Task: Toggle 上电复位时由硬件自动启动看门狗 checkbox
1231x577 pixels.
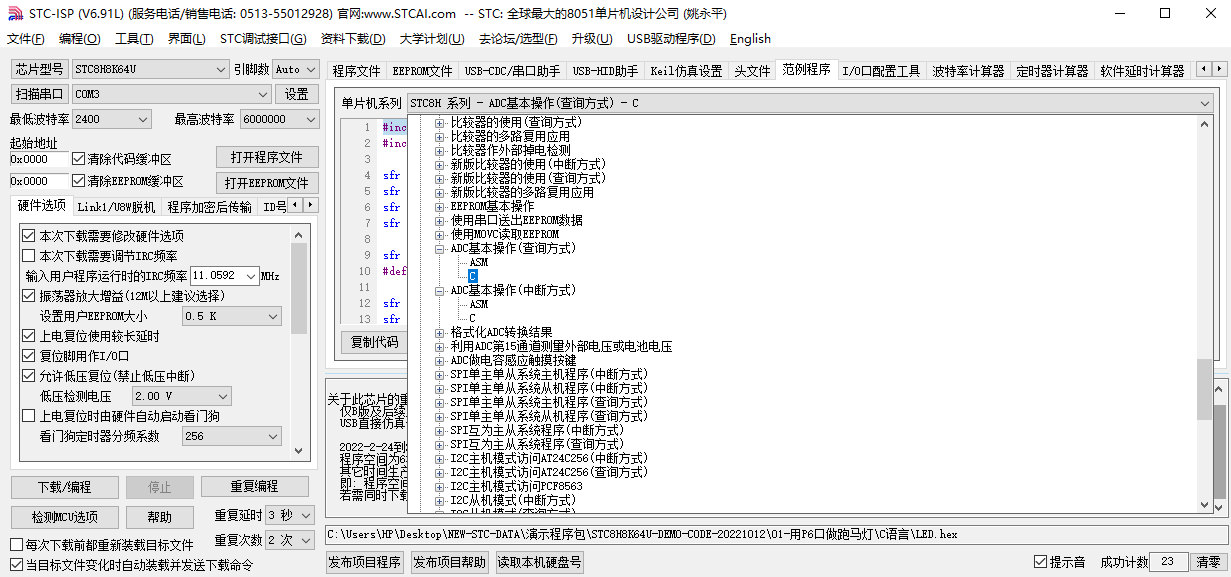Action: pyautogui.click(x=29, y=416)
